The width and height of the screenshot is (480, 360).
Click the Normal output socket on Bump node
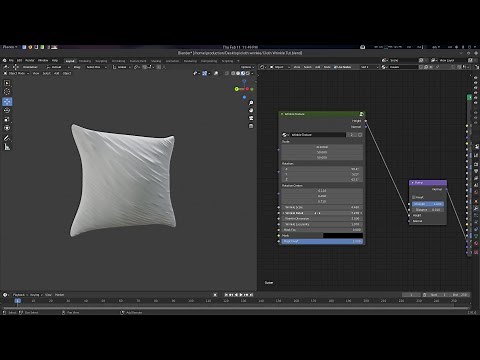pyautogui.click(x=447, y=189)
